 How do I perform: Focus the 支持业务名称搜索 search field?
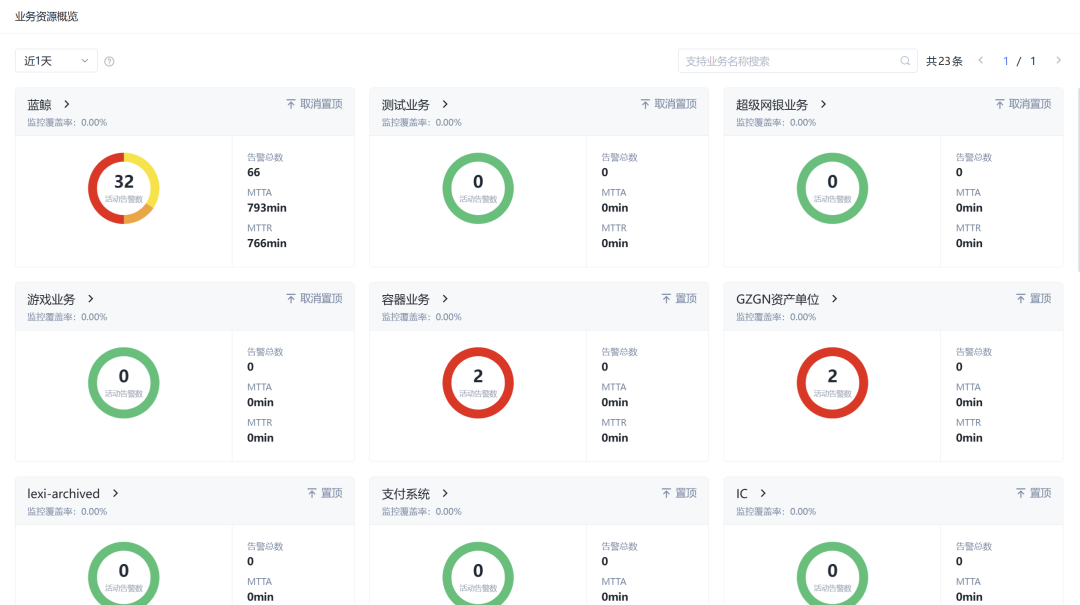click(x=797, y=61)
